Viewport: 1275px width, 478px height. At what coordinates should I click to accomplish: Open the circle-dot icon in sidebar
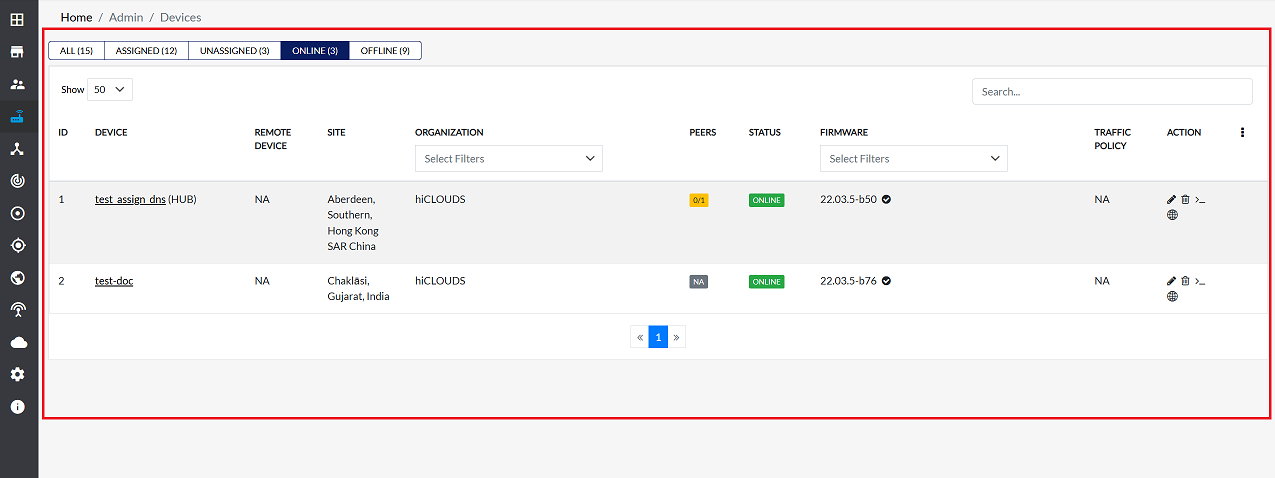pos(17,213)
